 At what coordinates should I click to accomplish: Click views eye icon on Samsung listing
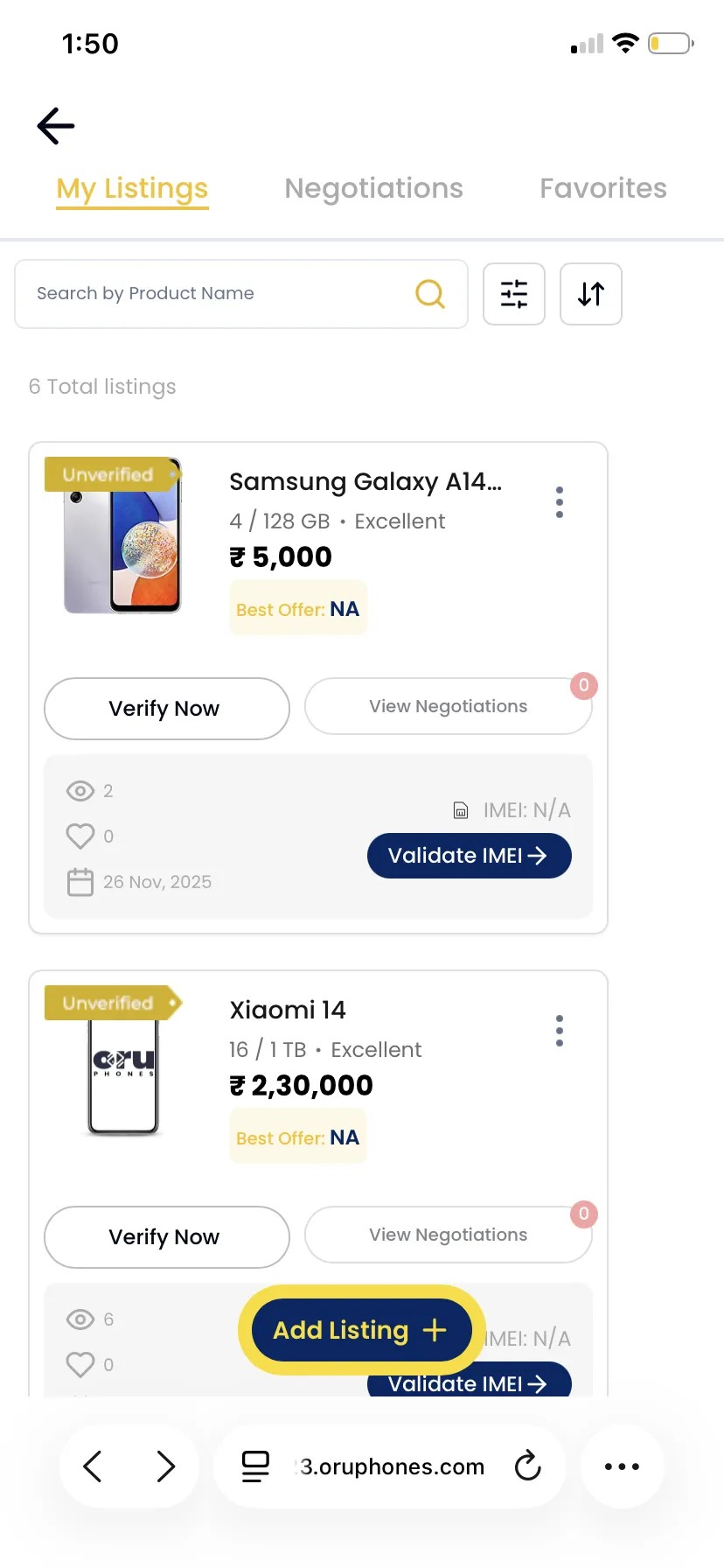tap(80, 791)
